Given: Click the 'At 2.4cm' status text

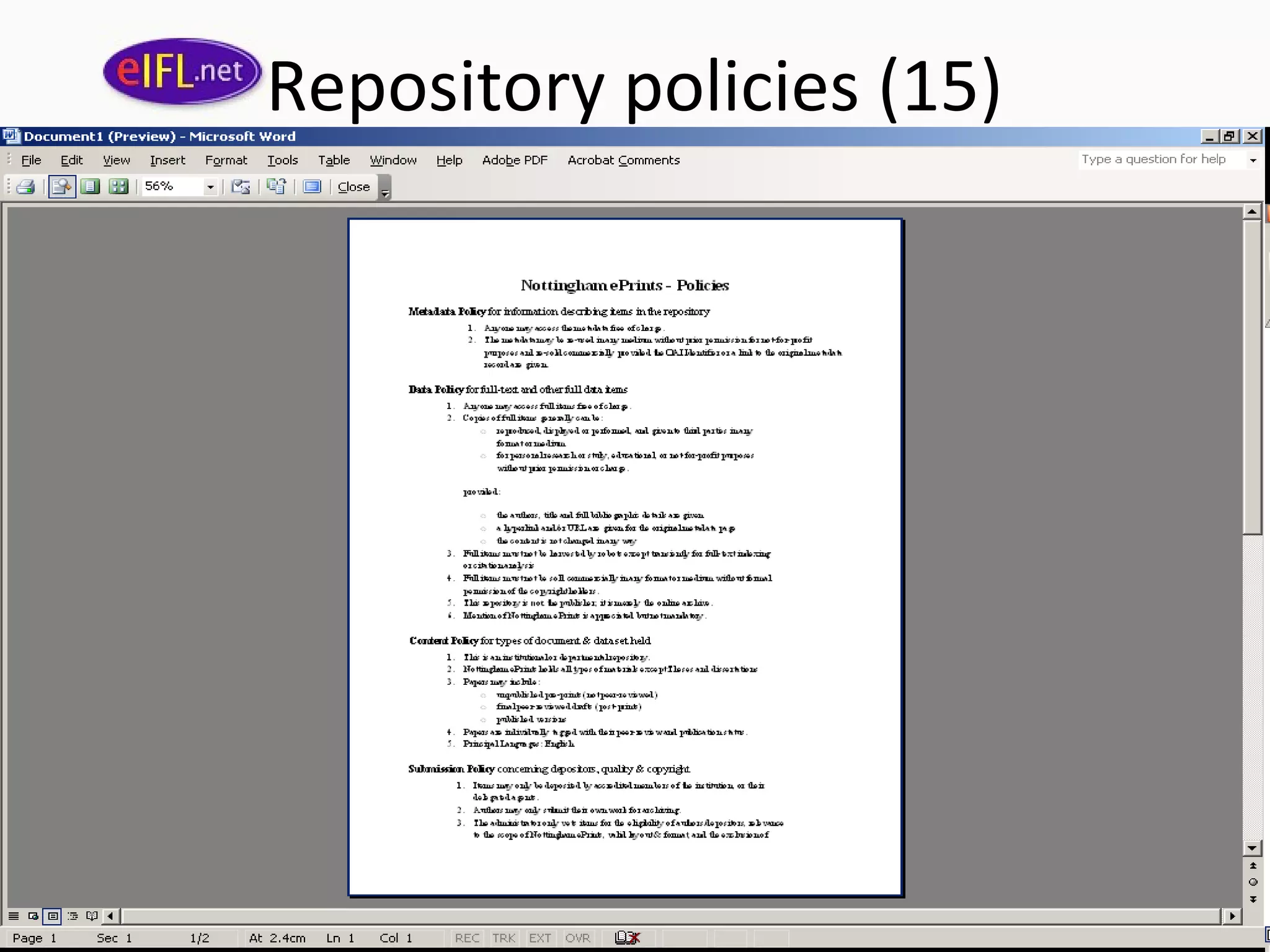Looking at the screenshot, I should coord(277,938).
